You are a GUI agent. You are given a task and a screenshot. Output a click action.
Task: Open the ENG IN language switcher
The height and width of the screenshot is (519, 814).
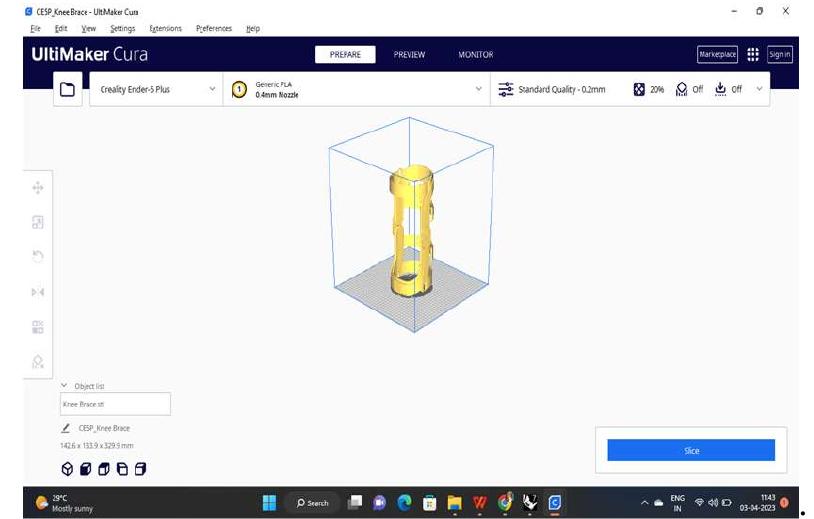[x=677, y=503]
